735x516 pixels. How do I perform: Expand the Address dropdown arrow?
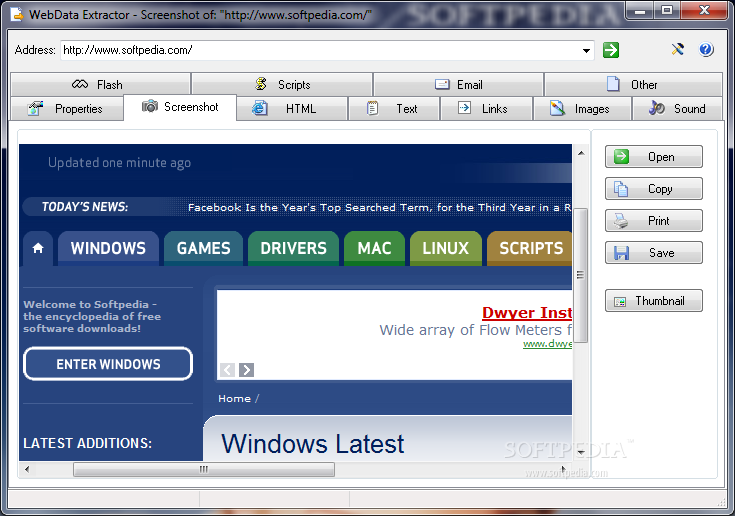coord(586,51)
